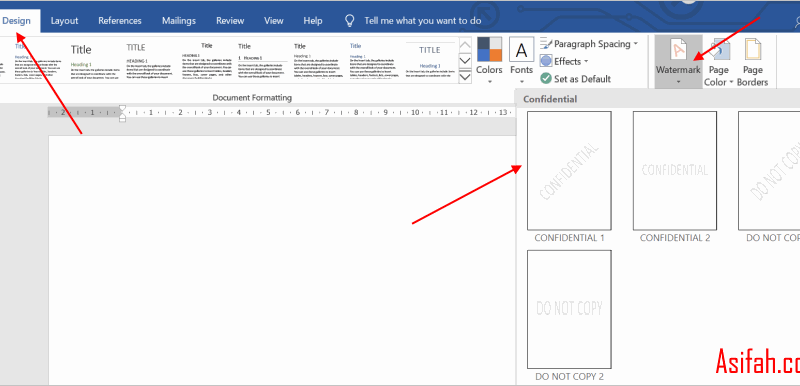The height and width of the screenshot is (386, 800).
Task: Open the References tab
Action: [x=120, y=21]
